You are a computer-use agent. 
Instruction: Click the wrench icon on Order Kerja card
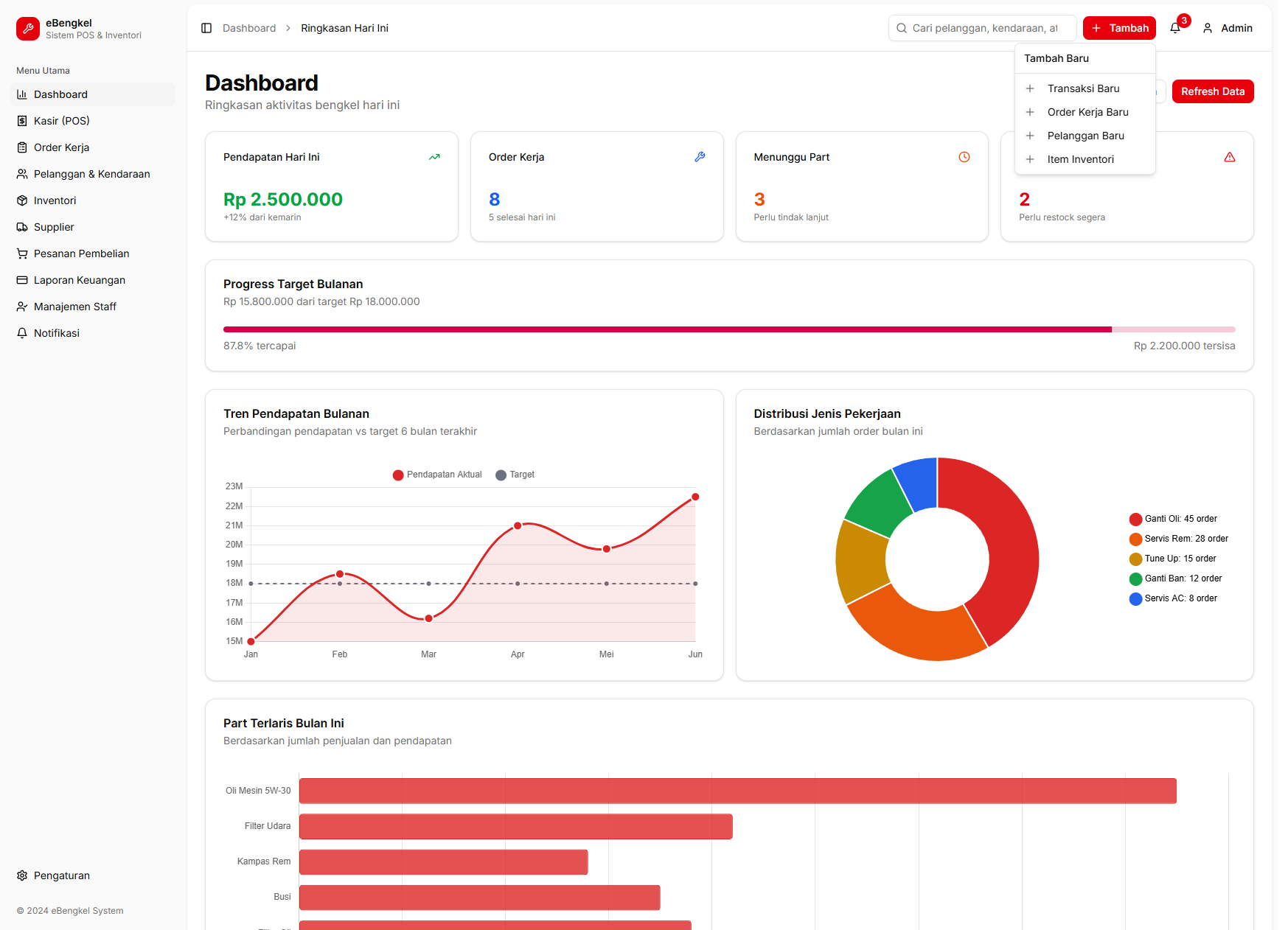(x=699, y=156)
